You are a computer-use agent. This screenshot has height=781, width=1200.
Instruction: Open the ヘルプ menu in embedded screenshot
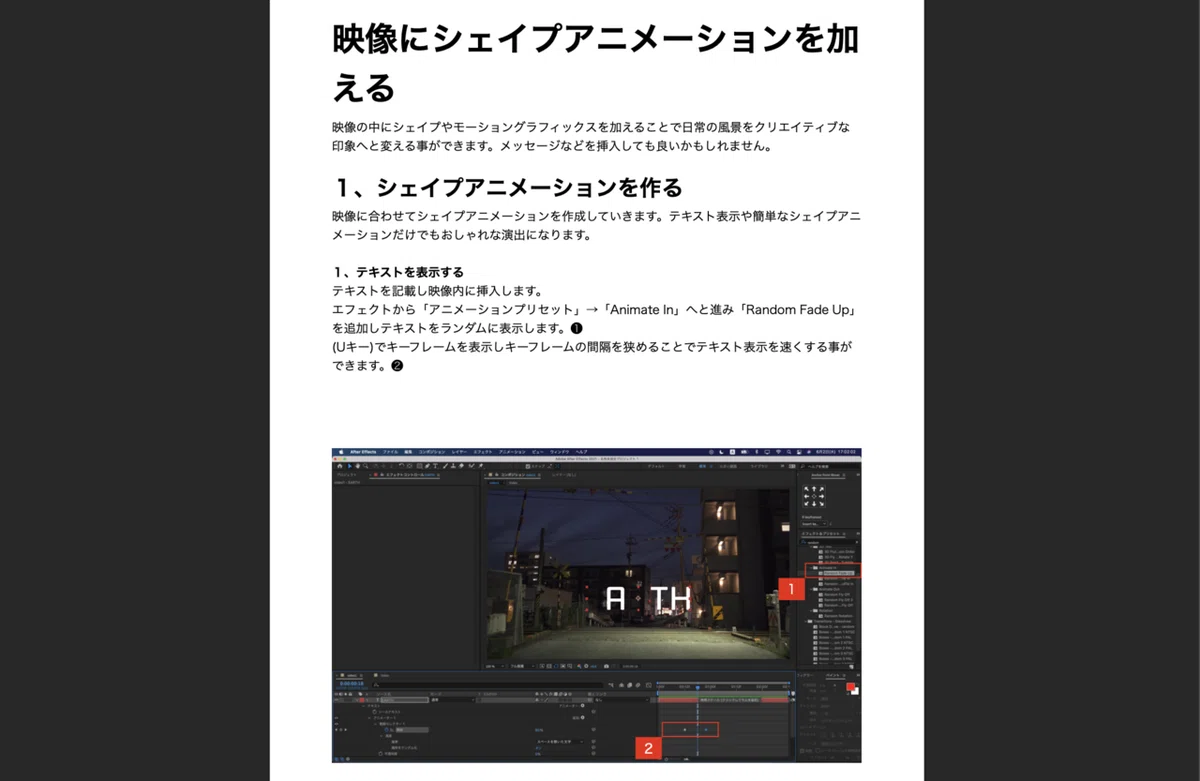(581, 452)
